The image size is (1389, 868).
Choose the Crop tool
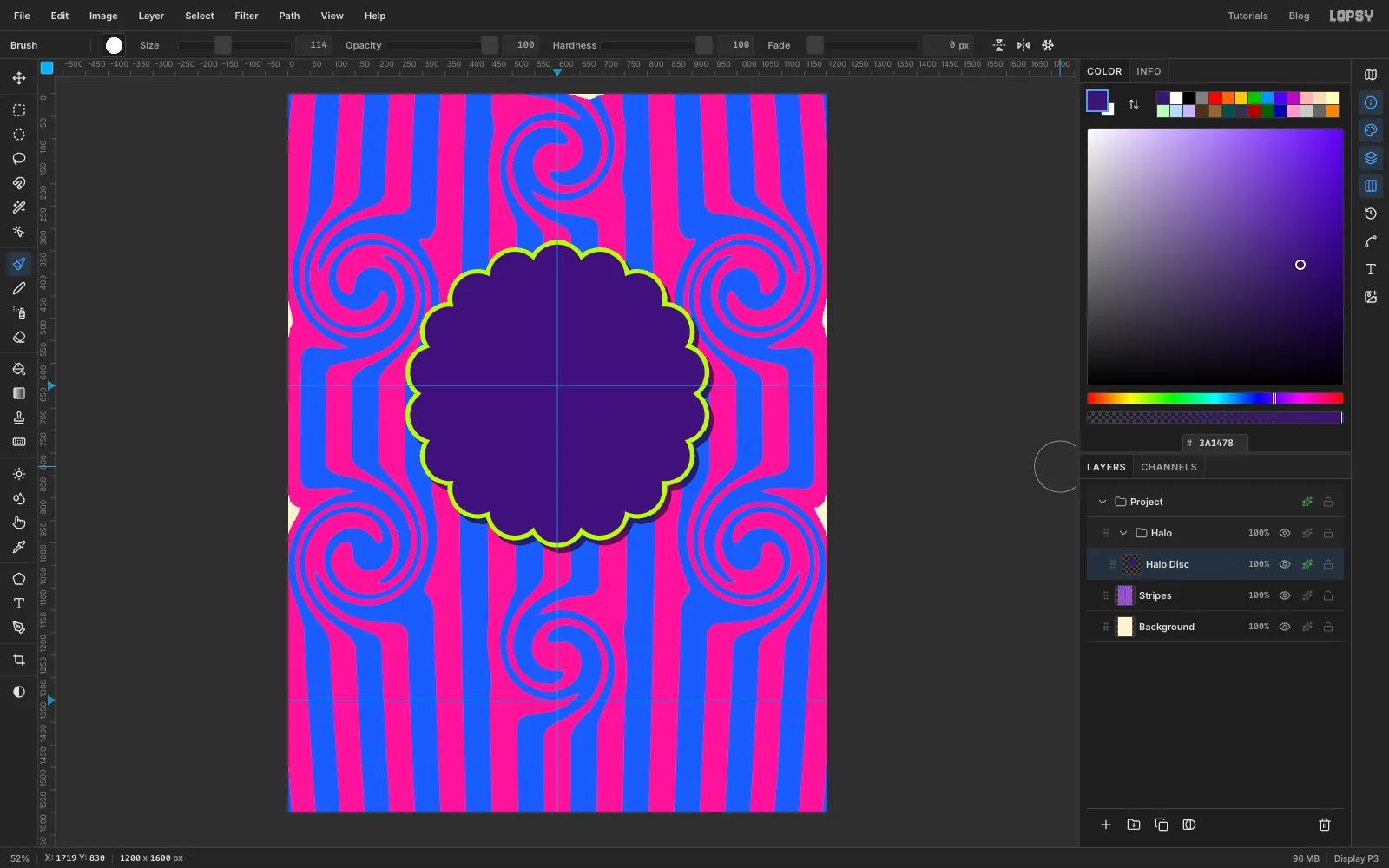tap(19, 660)
